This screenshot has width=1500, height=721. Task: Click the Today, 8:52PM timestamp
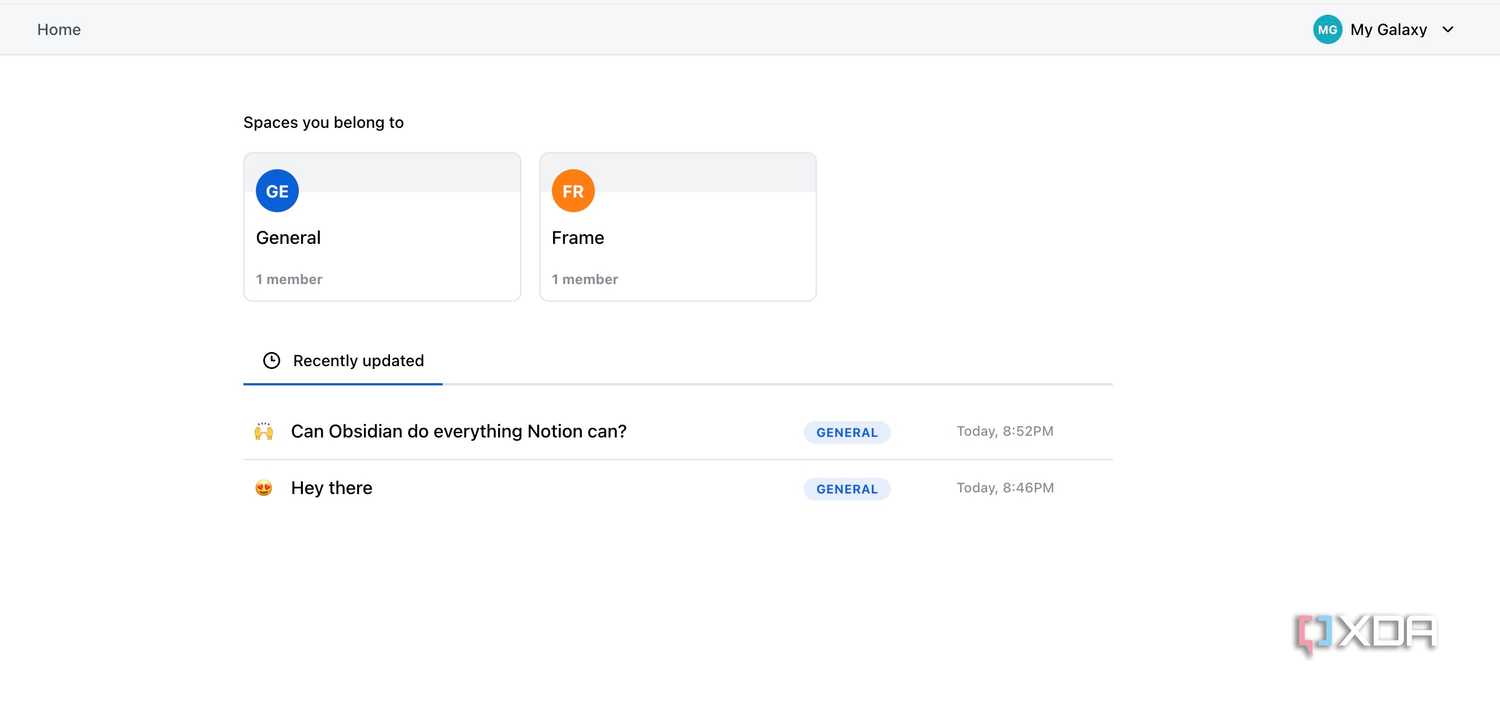pyautogui.click(x=1005, y=432)
